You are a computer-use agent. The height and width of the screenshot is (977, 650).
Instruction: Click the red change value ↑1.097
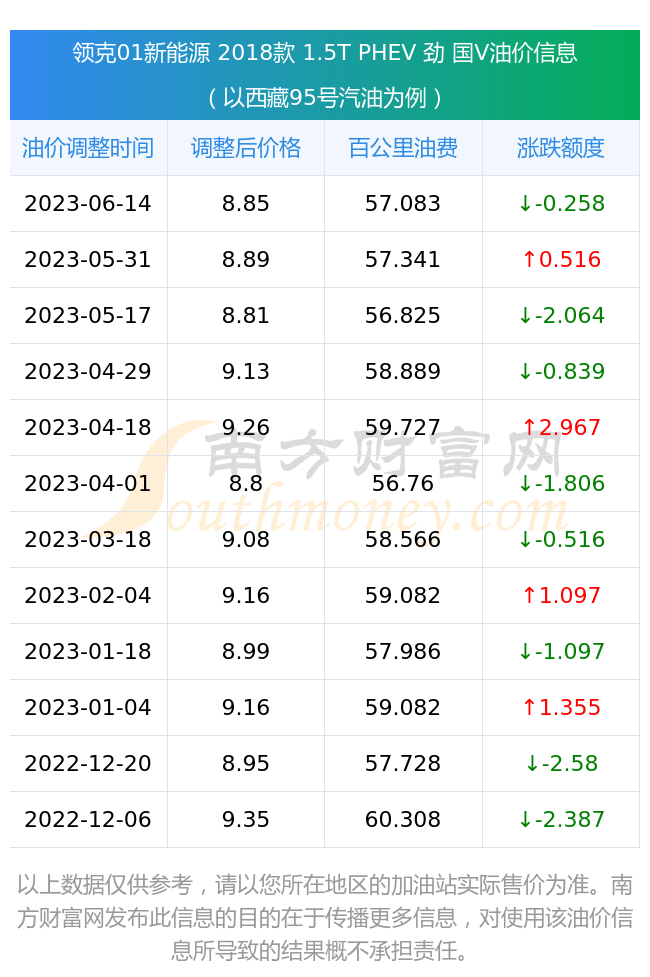coord(561,596)
